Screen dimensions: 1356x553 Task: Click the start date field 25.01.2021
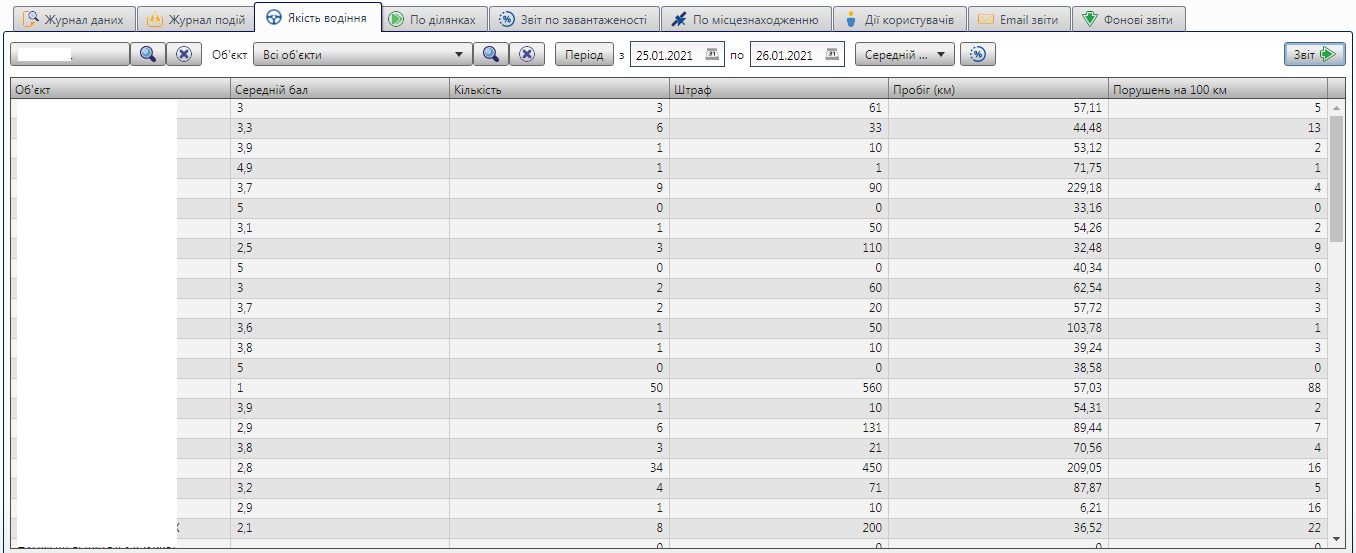(667, 55)
